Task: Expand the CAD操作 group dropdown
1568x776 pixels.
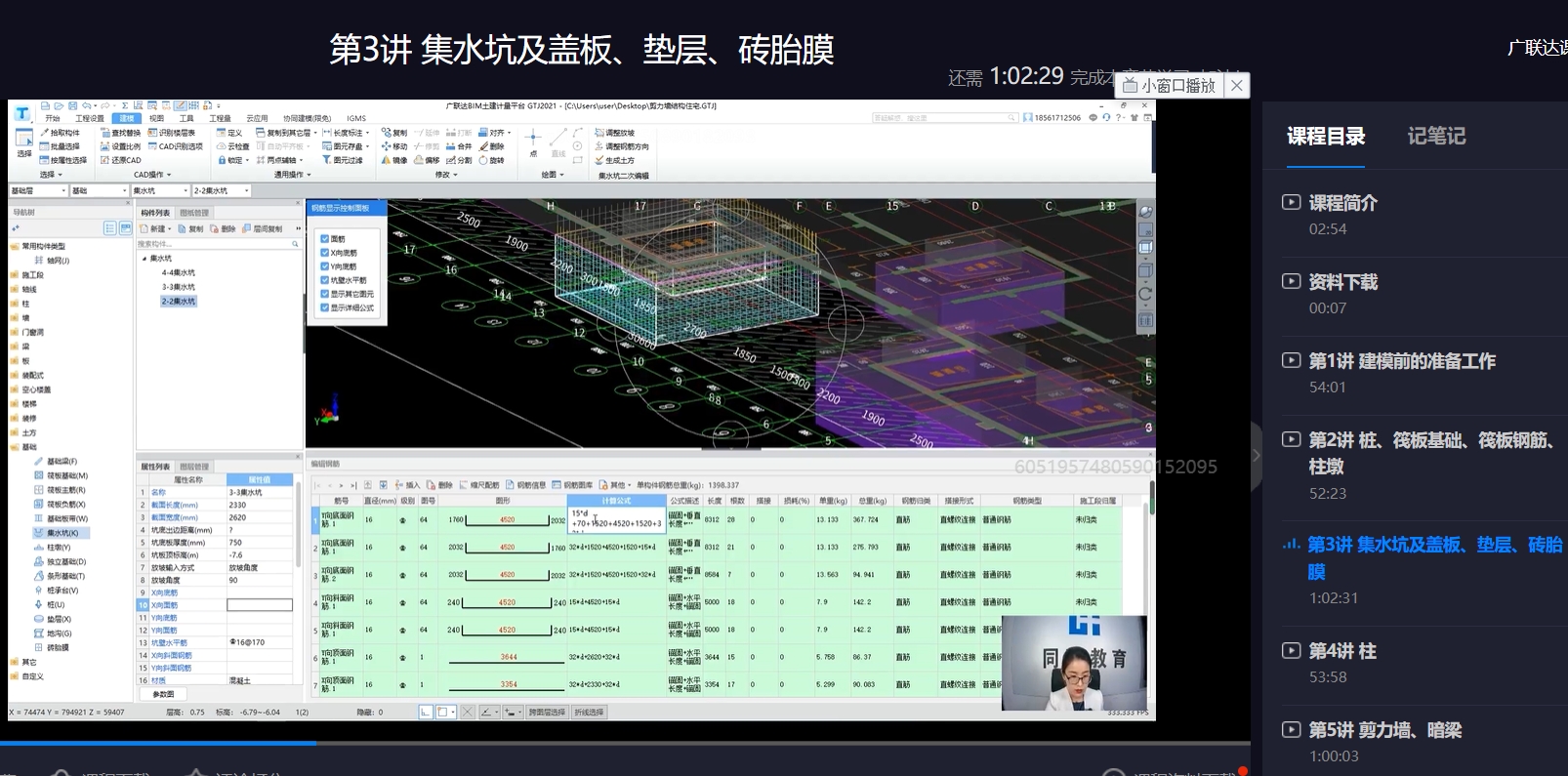Action: click(153, 175)
